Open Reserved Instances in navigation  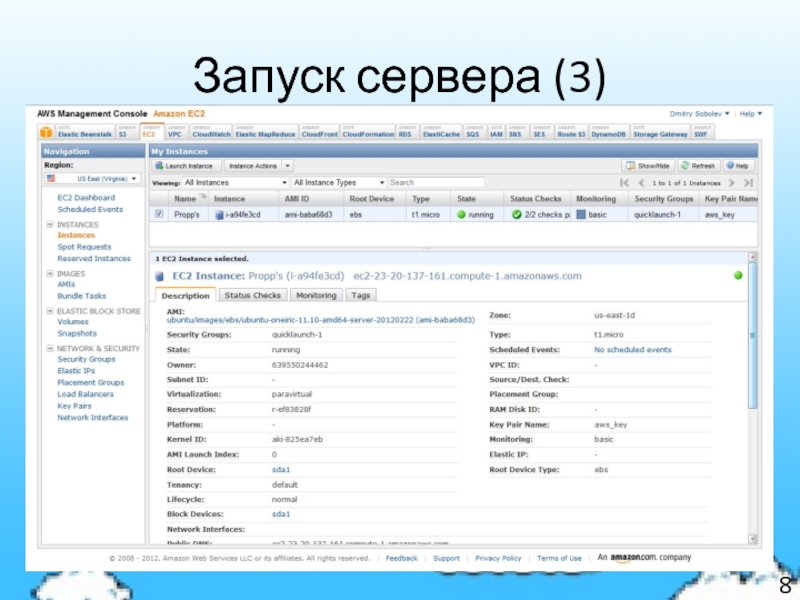pyautogui.click(x=94, y=258)
